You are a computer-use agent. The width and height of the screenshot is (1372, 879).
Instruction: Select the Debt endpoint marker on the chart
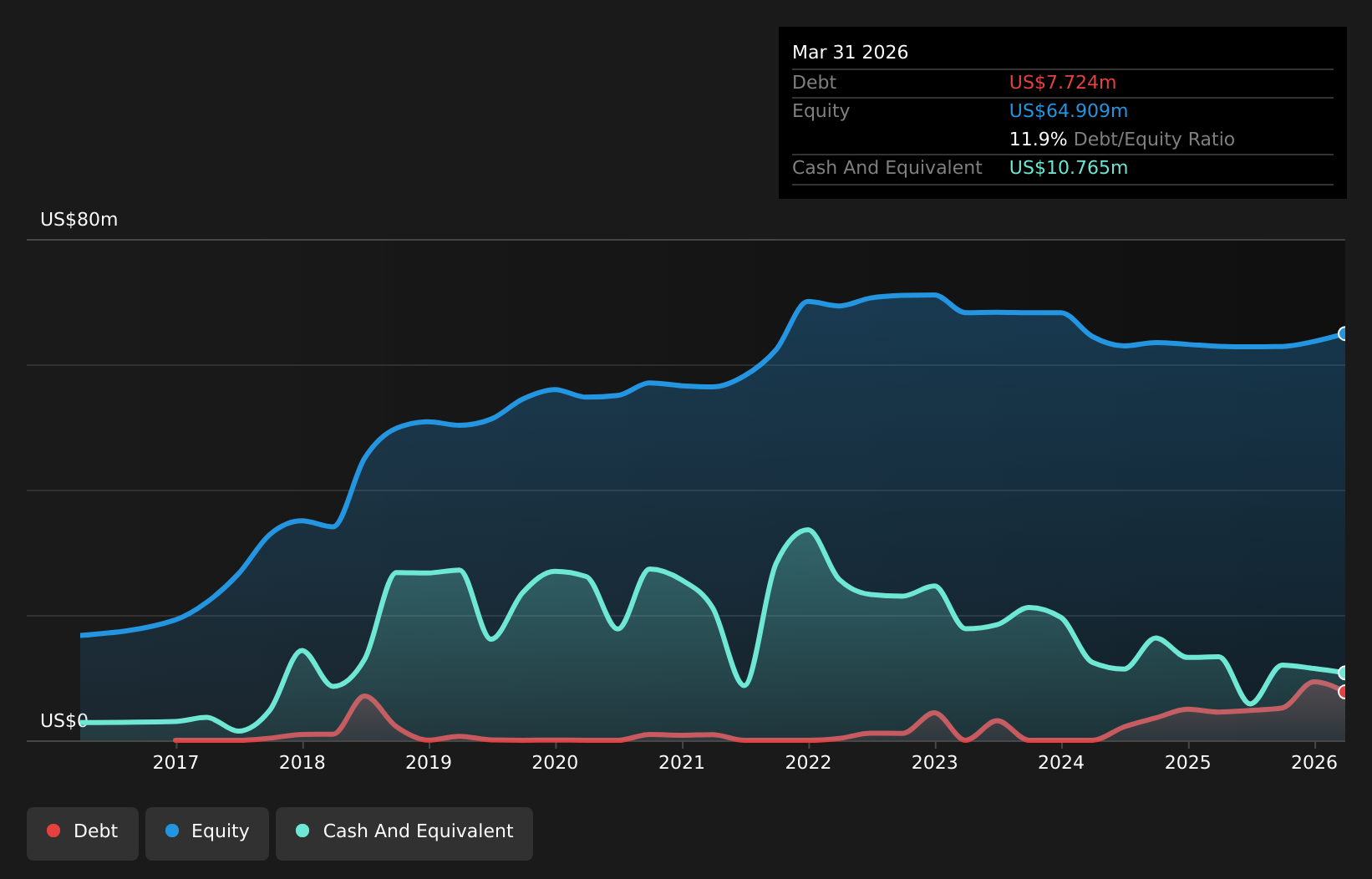(1344, 692)
